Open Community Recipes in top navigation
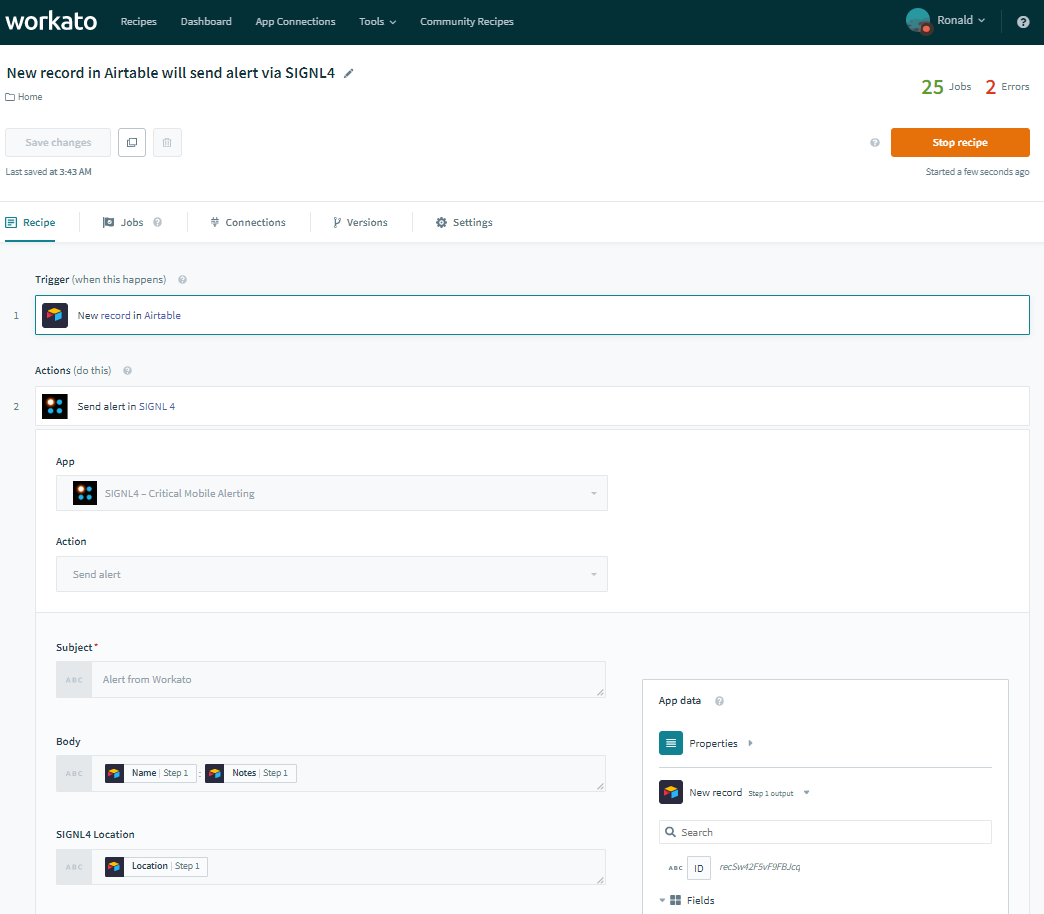 click(x=467, y=21)
